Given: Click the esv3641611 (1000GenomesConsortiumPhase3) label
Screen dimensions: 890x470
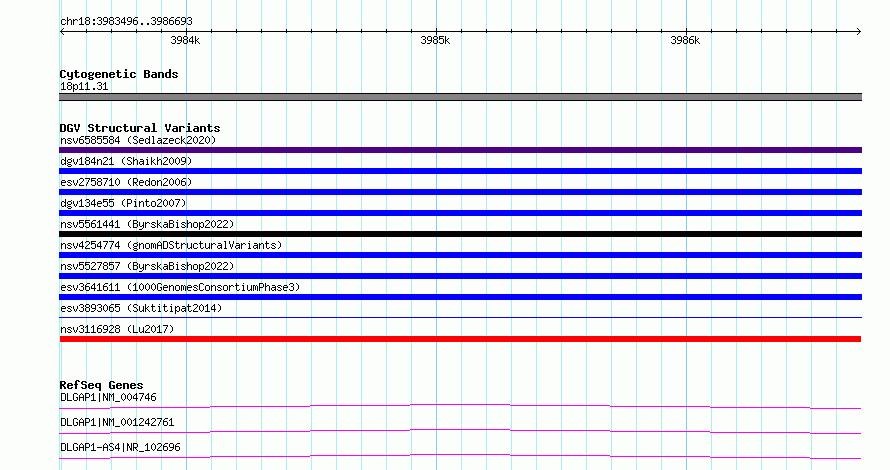Looking at the screenshot, I should tap(180, 287).
